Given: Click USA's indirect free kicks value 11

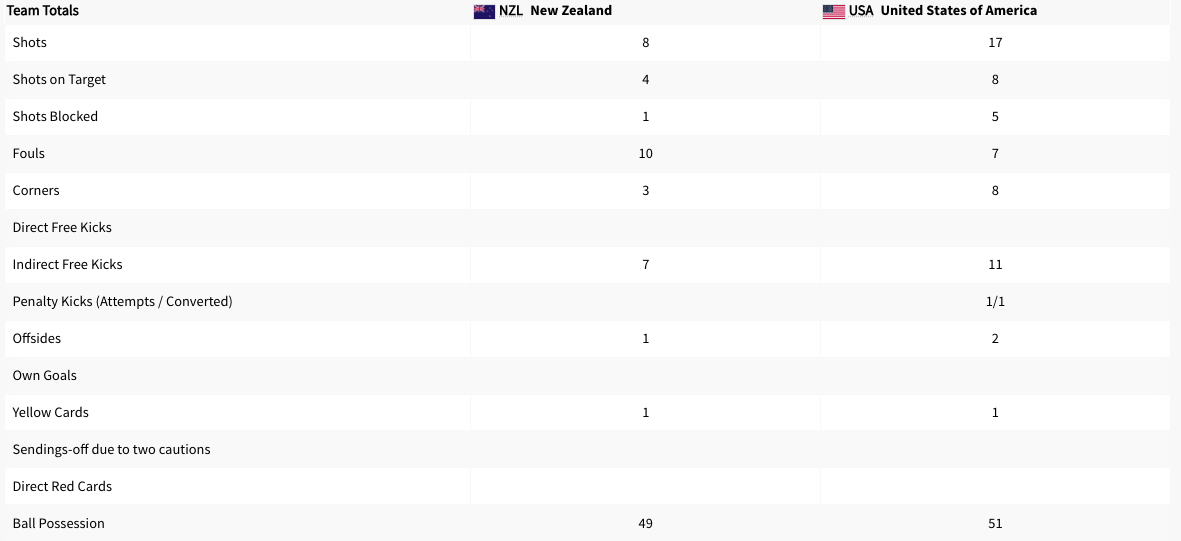Looking at the screenshot, I should [994, 265].
